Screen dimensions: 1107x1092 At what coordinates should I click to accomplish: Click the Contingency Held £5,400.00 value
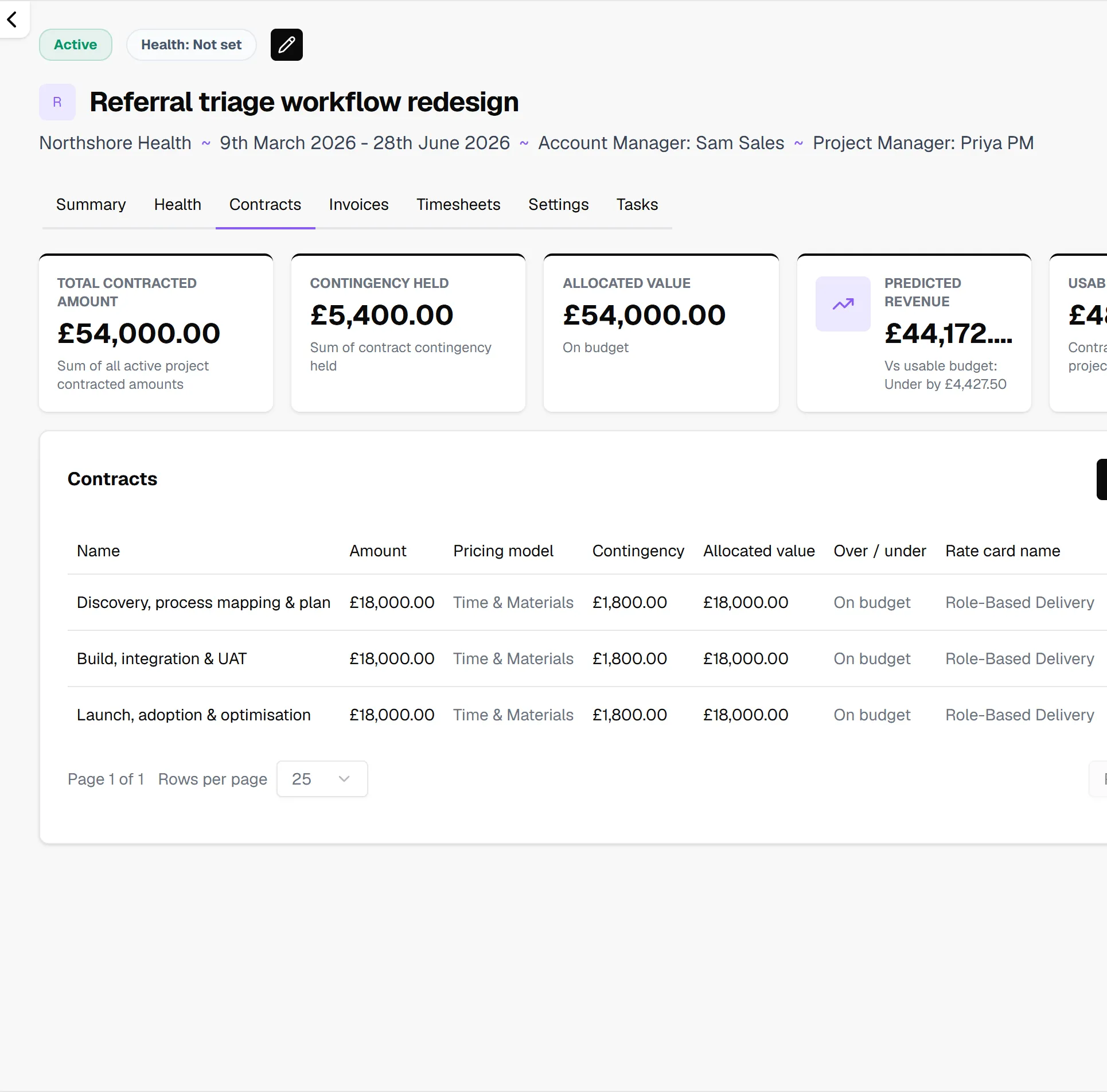tap(382, 315)
